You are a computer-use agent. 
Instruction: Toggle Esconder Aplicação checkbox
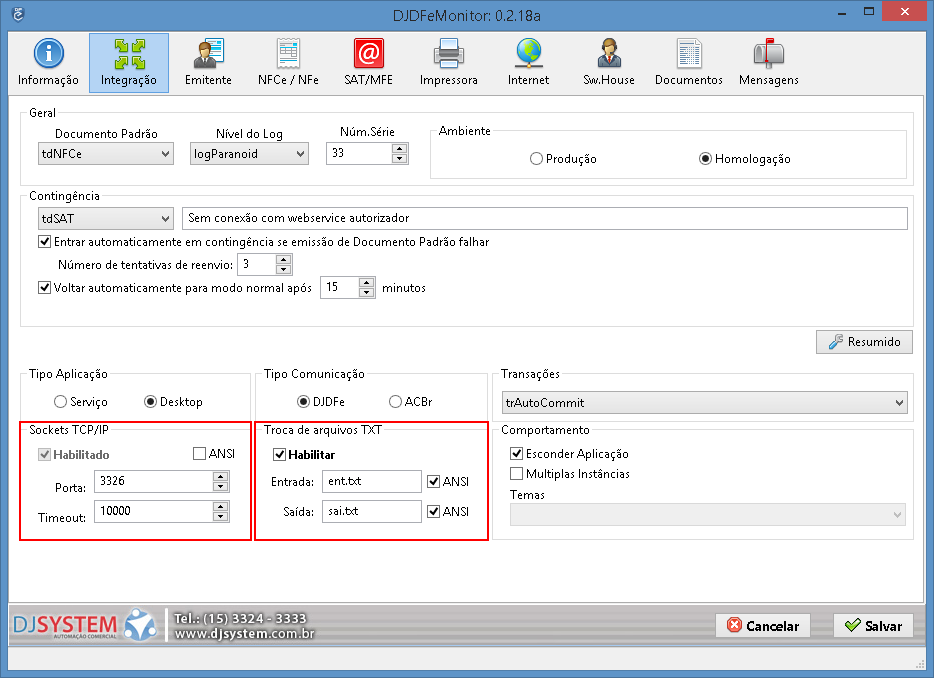point(517,454)
